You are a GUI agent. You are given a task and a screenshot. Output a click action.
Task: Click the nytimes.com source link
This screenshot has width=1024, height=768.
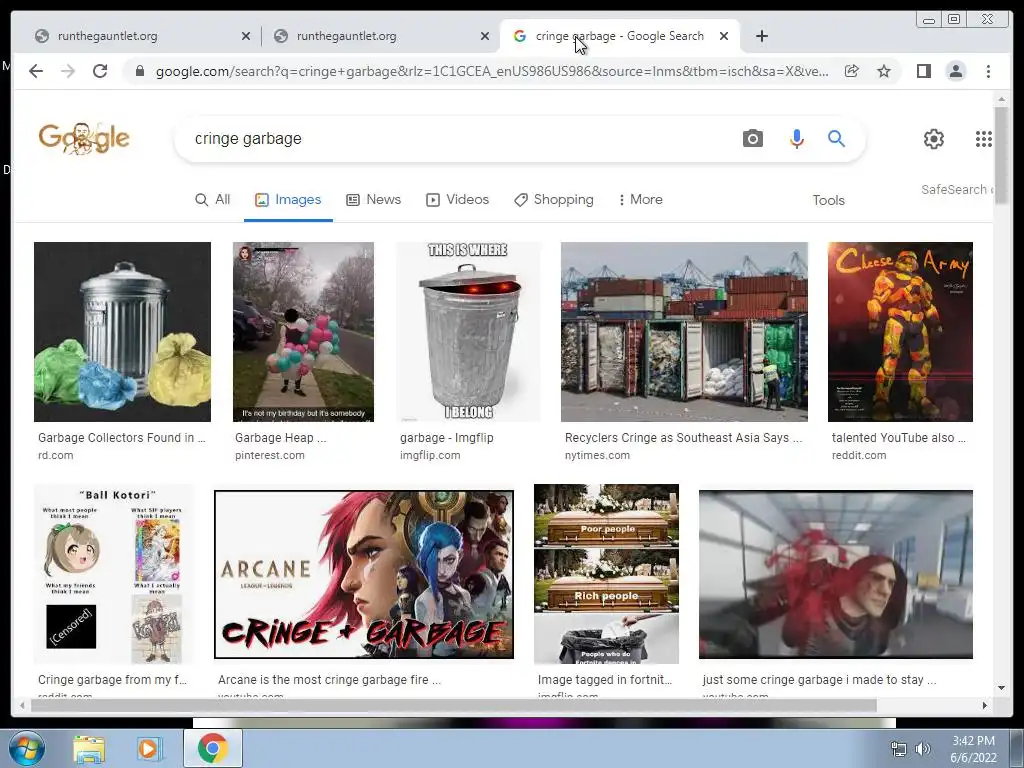pos(598,455)
